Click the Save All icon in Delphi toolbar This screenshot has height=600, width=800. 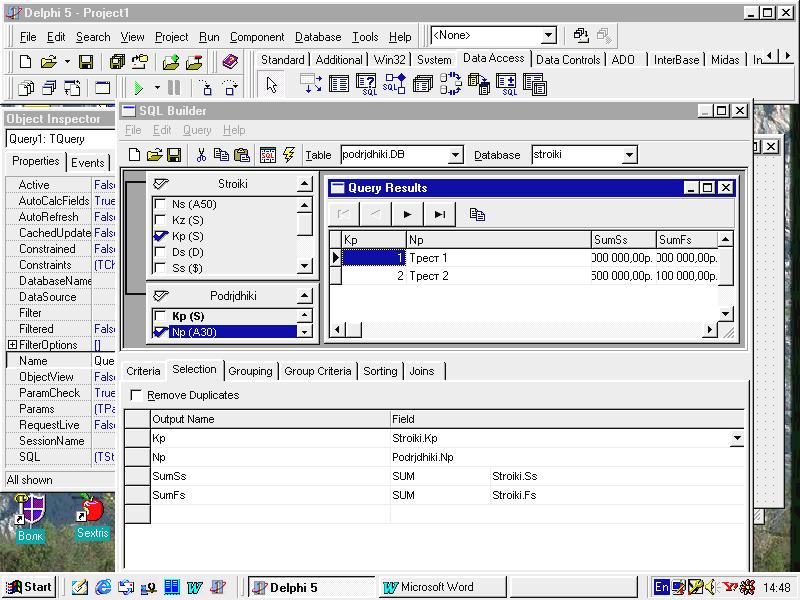(117, 62)
